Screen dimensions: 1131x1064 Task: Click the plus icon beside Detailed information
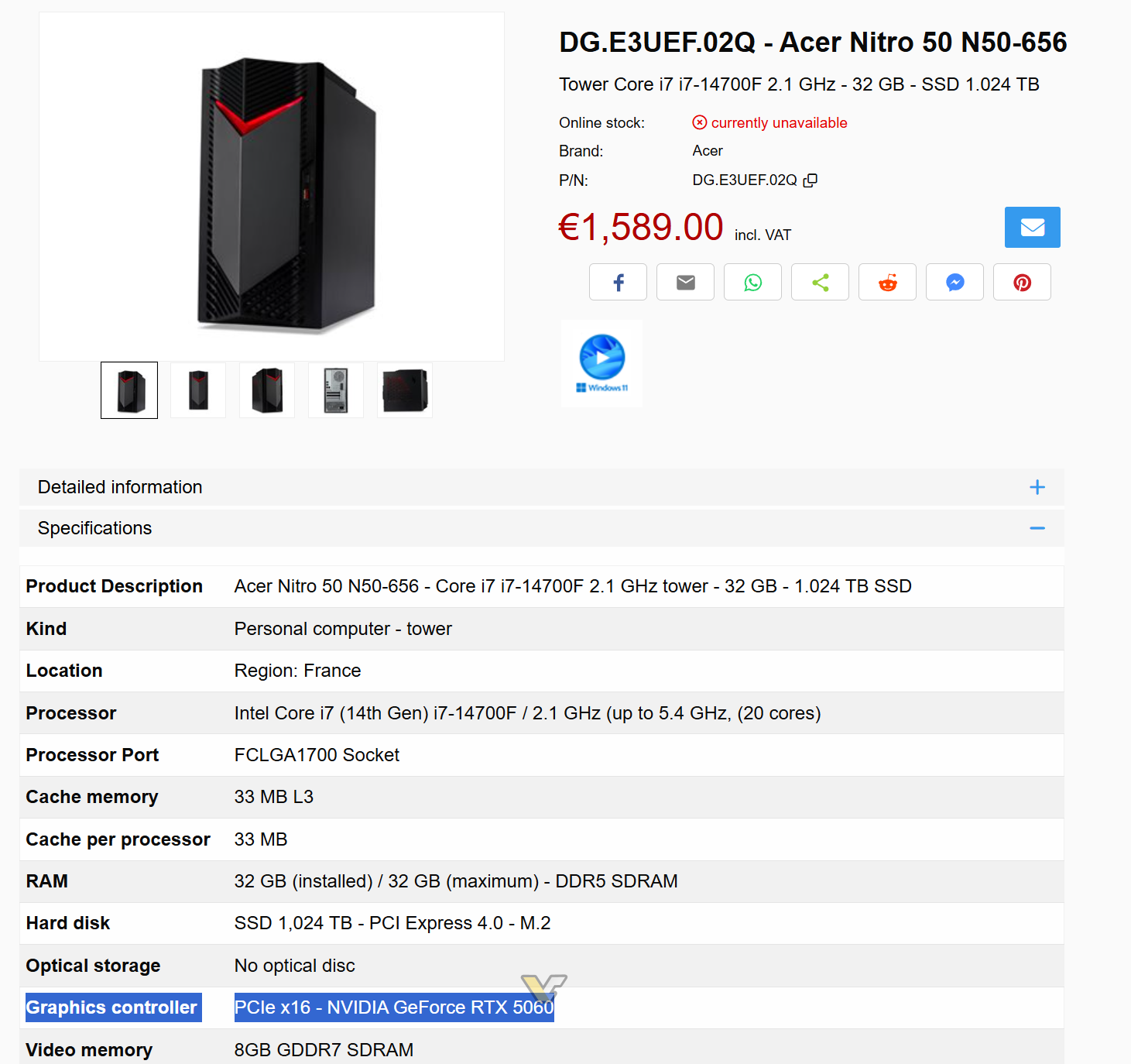click(x=1037, y=487)
